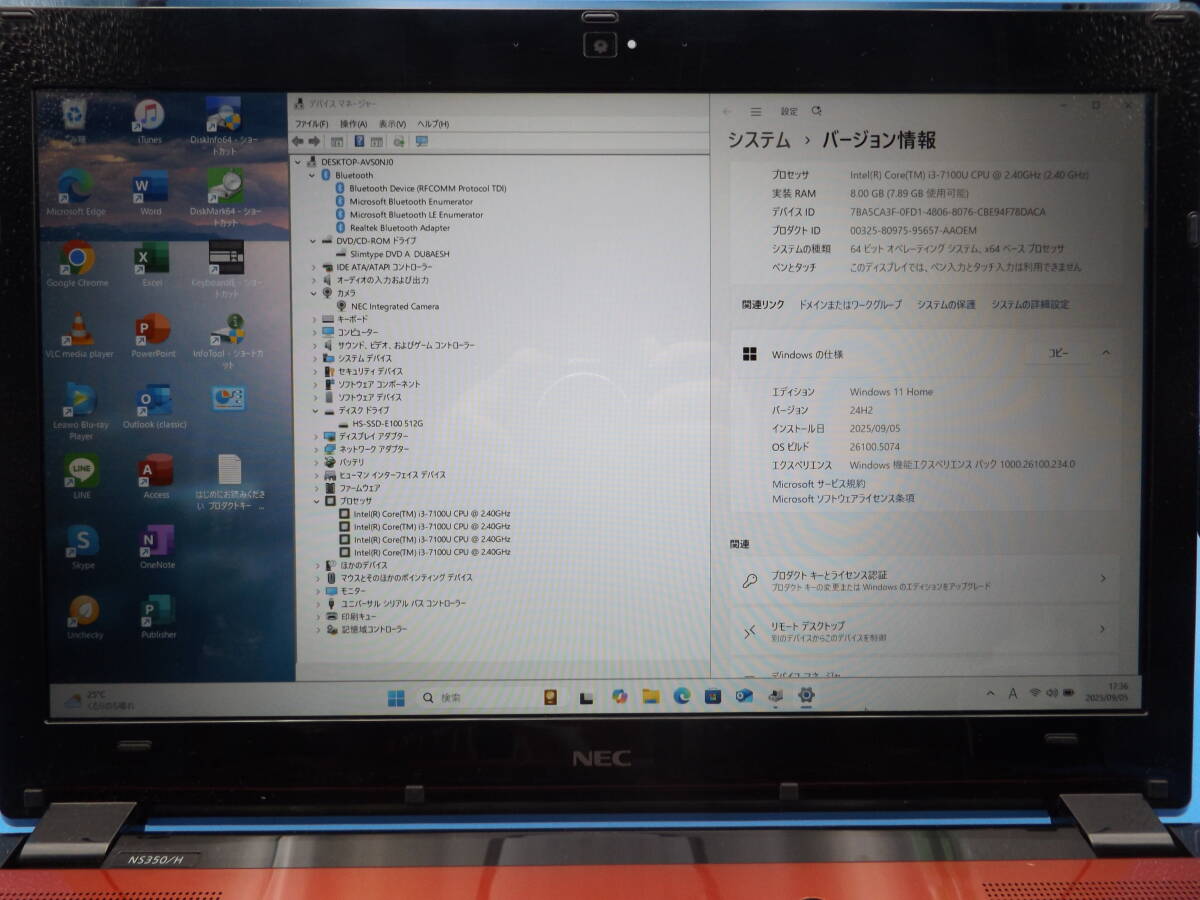Collapse the Windows の仕様 section chevron
This screenshot has width=1200, height=900.
coord(1106,352)
